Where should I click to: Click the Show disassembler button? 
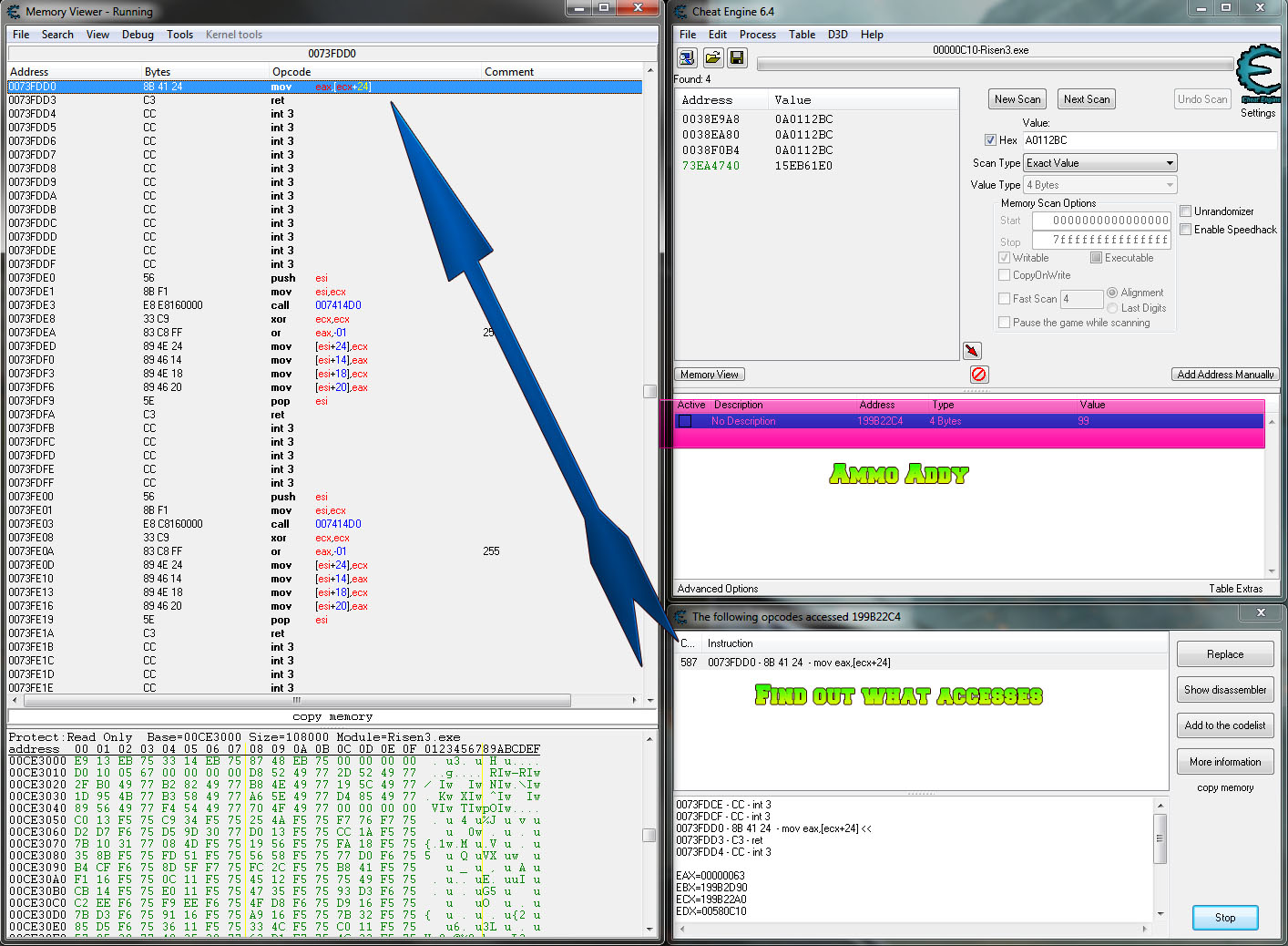(1224, 690)
